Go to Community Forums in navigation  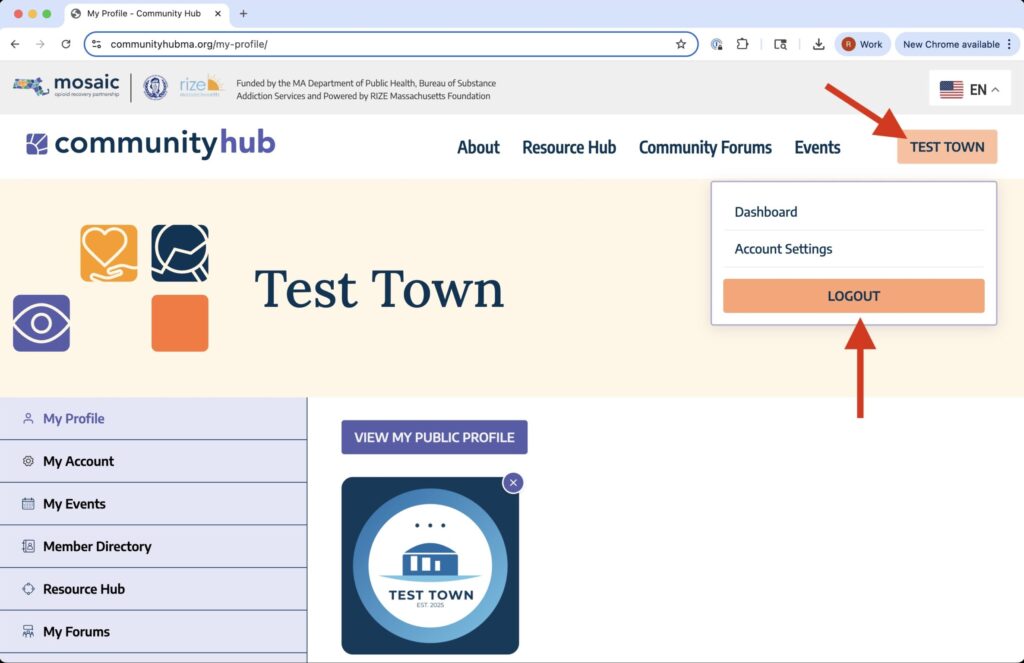pos(705,147)
